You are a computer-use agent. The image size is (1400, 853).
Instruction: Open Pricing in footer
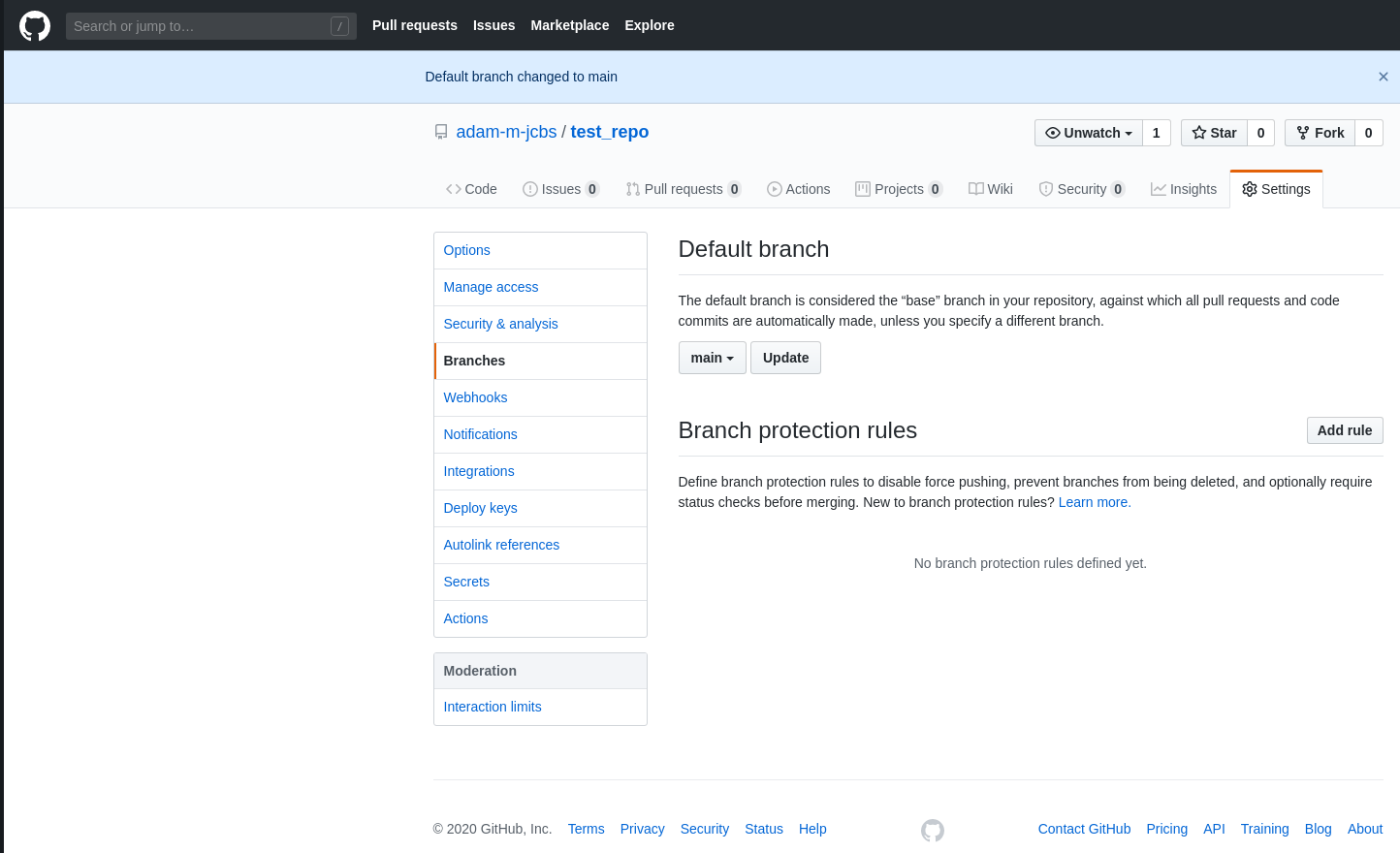1167,829
